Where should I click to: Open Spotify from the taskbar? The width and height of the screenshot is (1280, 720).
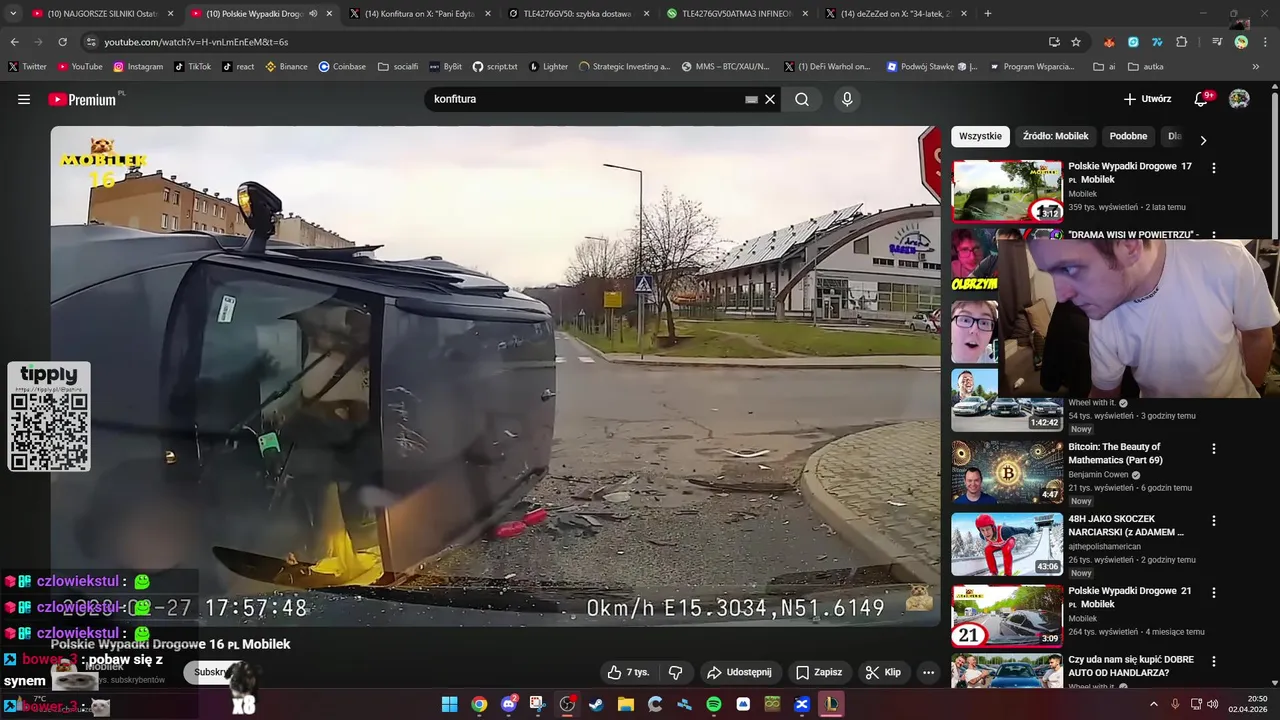click(714, 704)
